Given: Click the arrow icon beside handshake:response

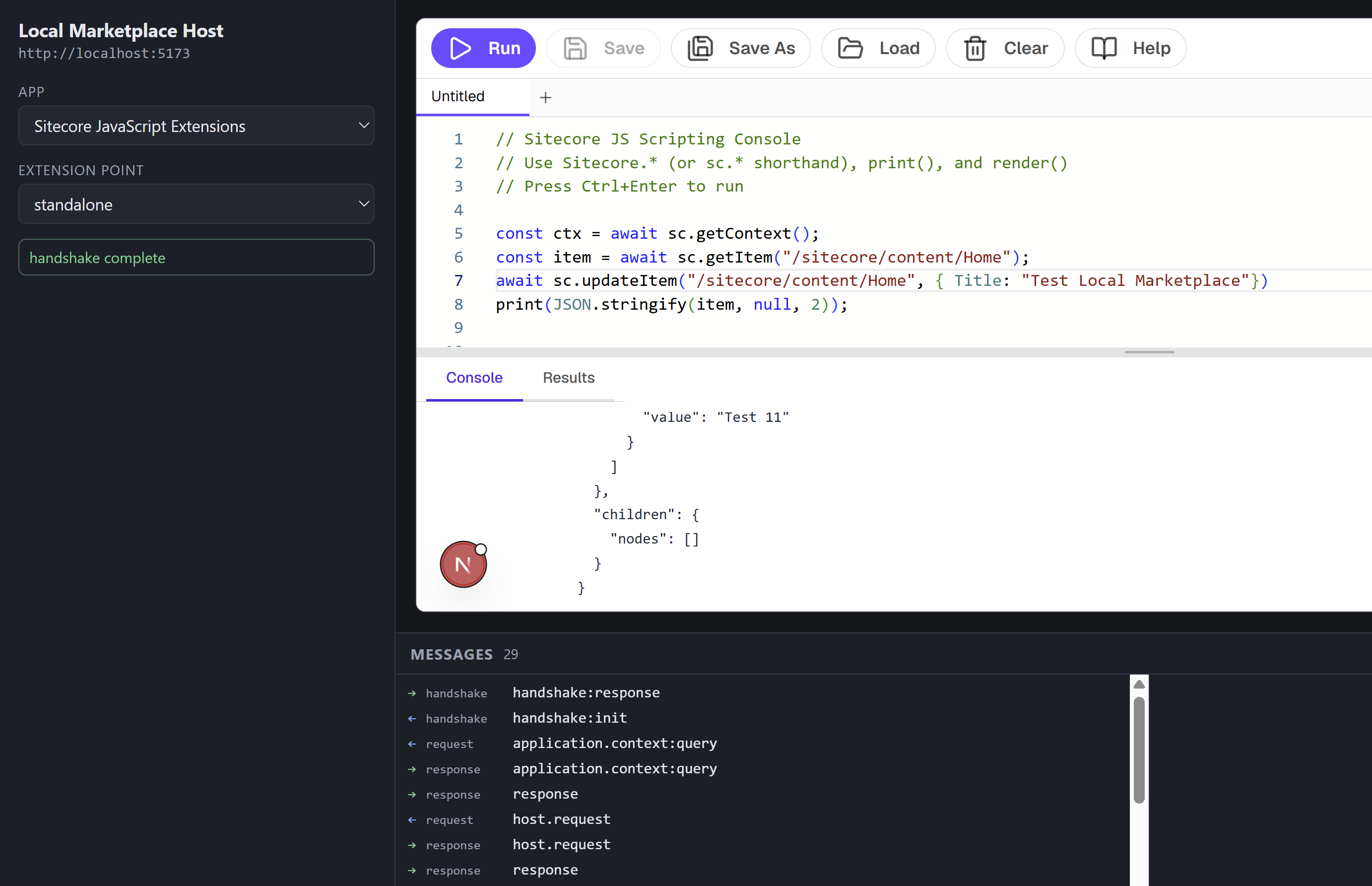Looking at the screenshot, I should click(412, 693).
